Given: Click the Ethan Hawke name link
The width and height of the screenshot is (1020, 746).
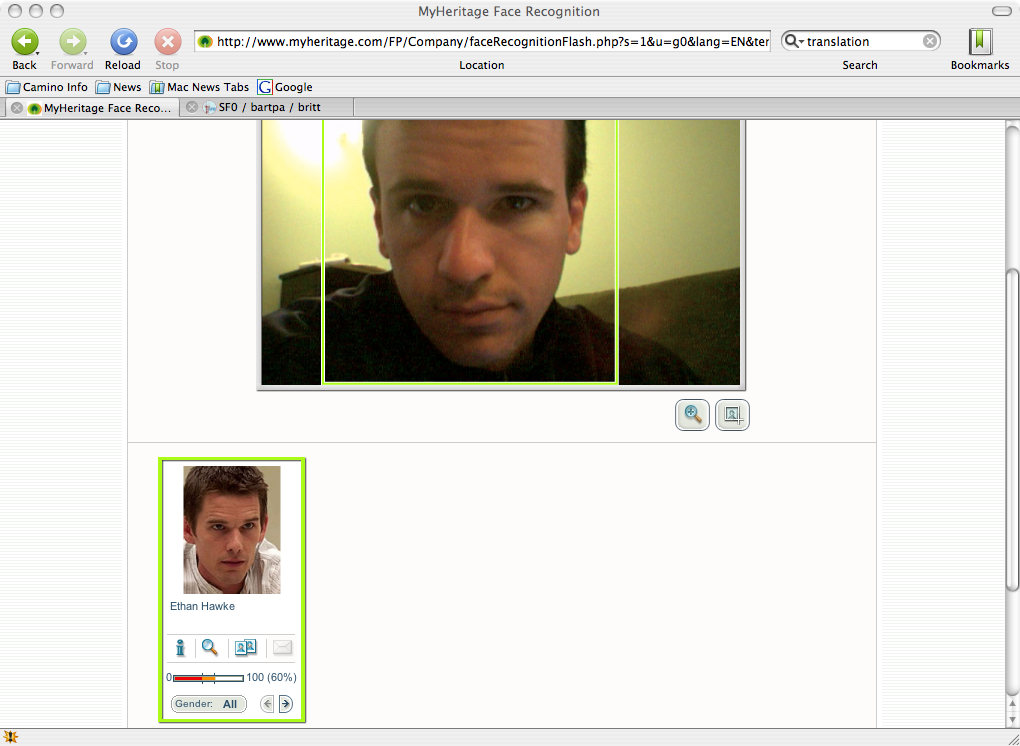Looking at the screenshot, I should [x=202, y=606].
